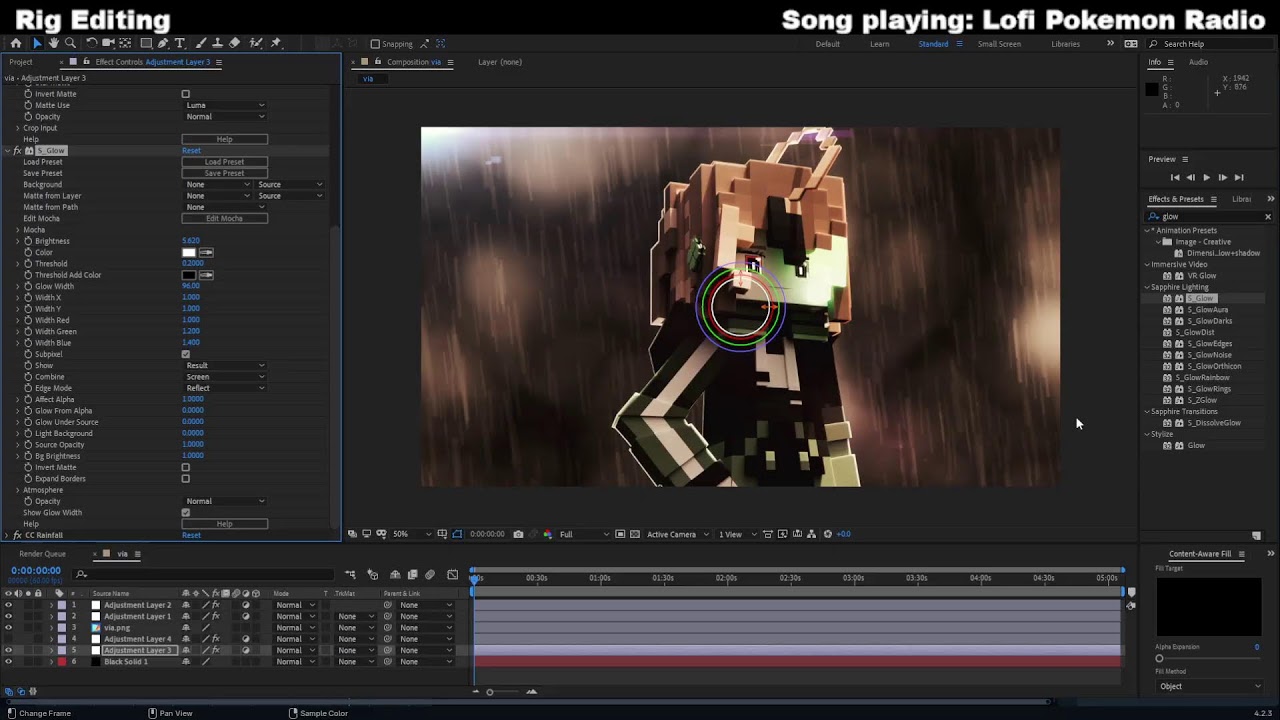
Task: Open the Combine dropdown set to Screen
Action: click(225, 377)
